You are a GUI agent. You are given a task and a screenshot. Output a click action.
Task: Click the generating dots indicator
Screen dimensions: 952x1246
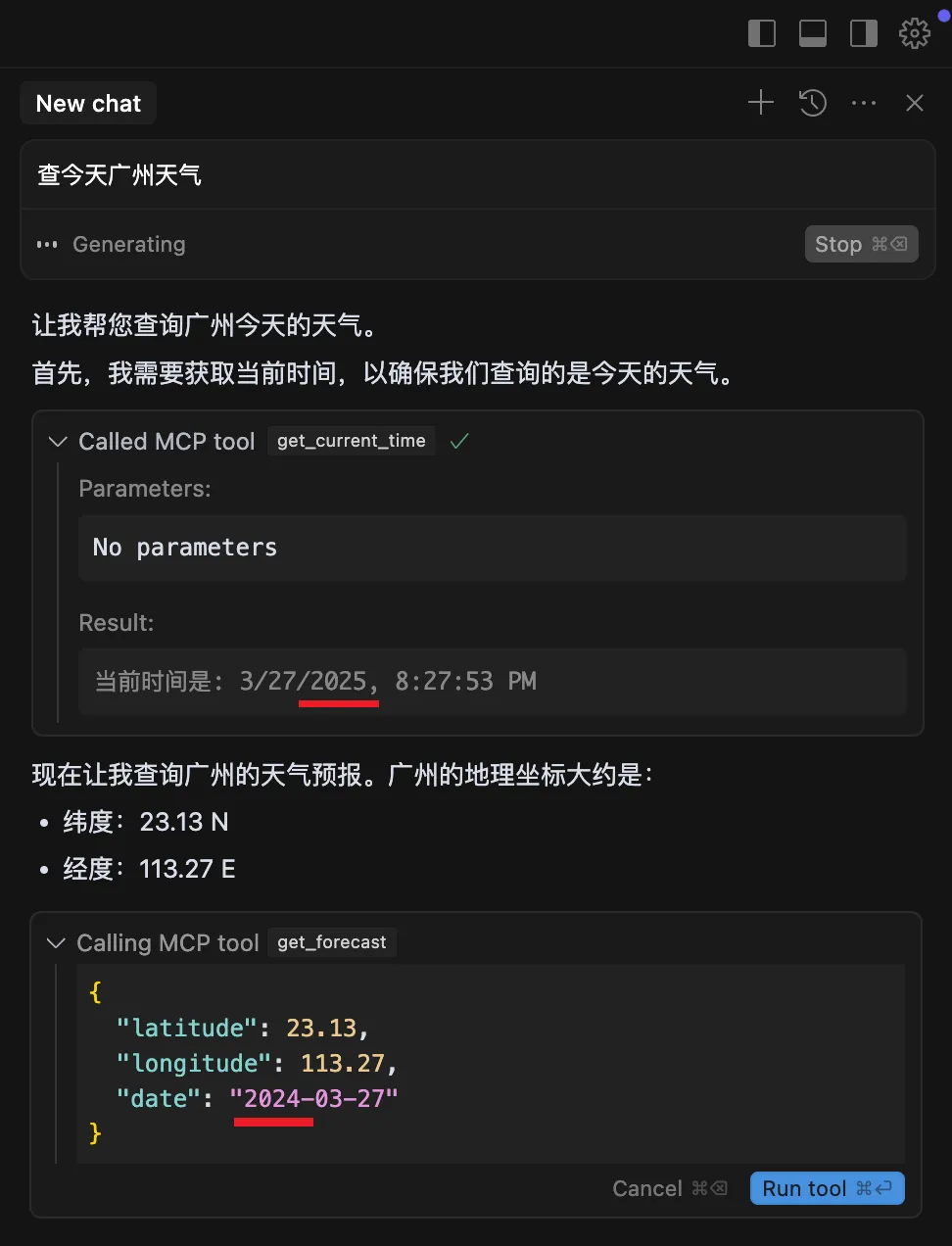click(x=46, y=244)
